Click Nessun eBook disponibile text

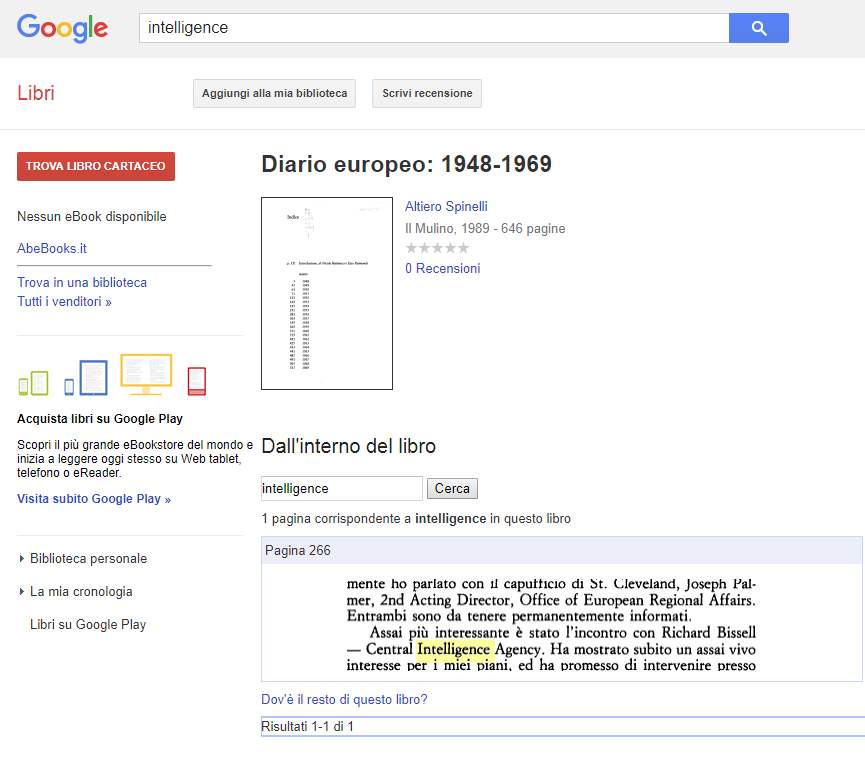(92, 217)
